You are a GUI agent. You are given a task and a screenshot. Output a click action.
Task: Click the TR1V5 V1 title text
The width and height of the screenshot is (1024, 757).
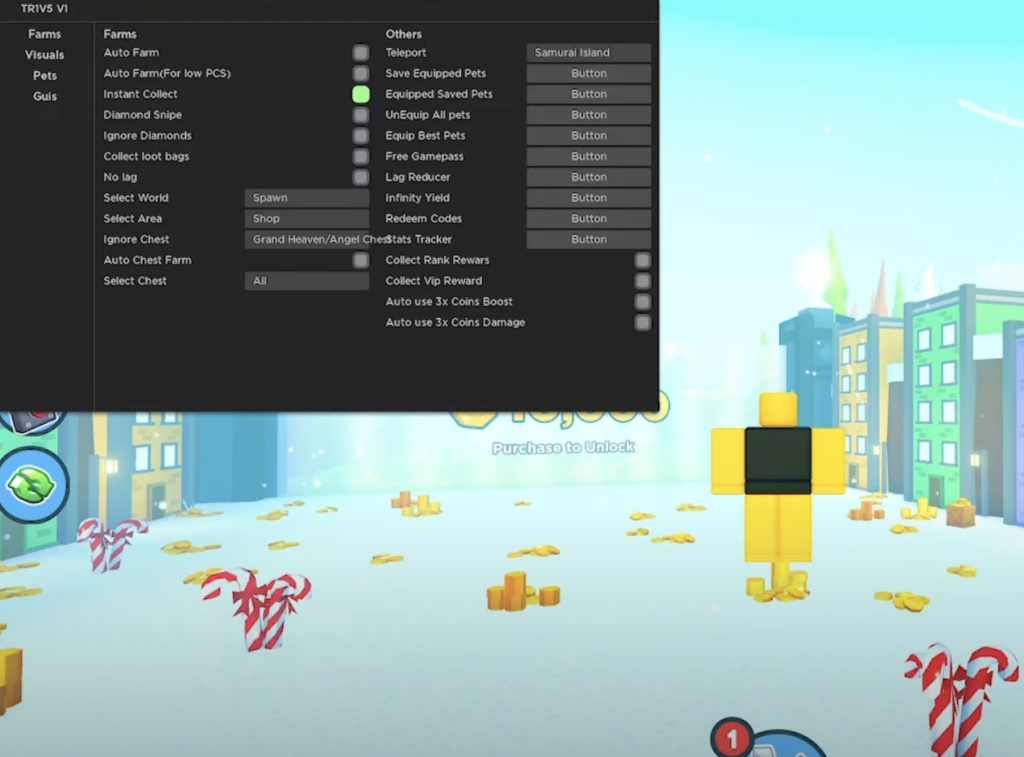tap(44, 8)
